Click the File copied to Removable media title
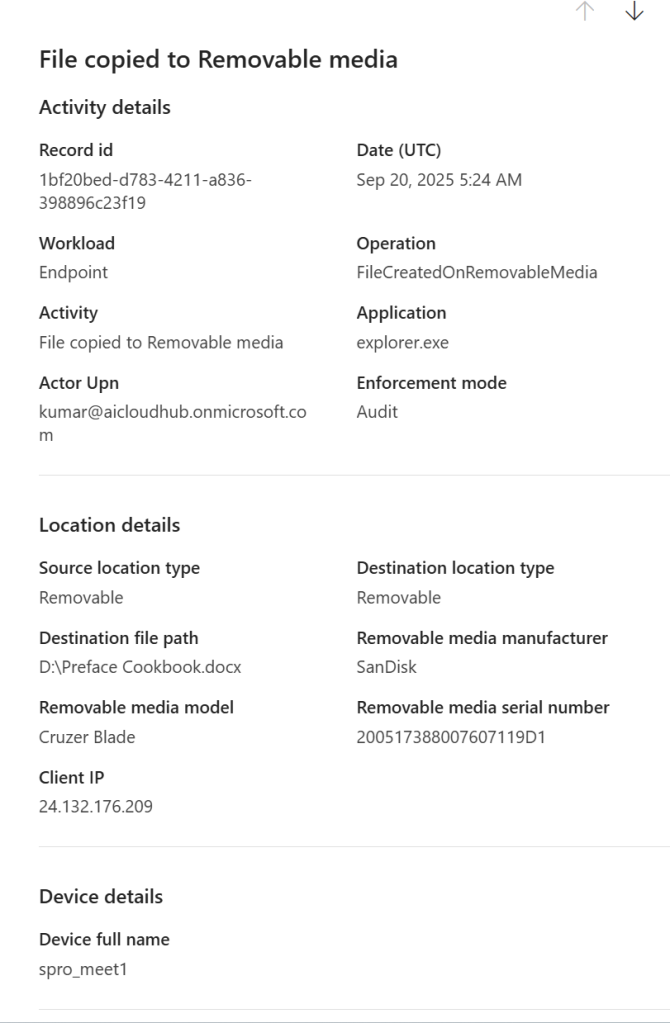This screenshot has width=670, height=1023. 218,59
